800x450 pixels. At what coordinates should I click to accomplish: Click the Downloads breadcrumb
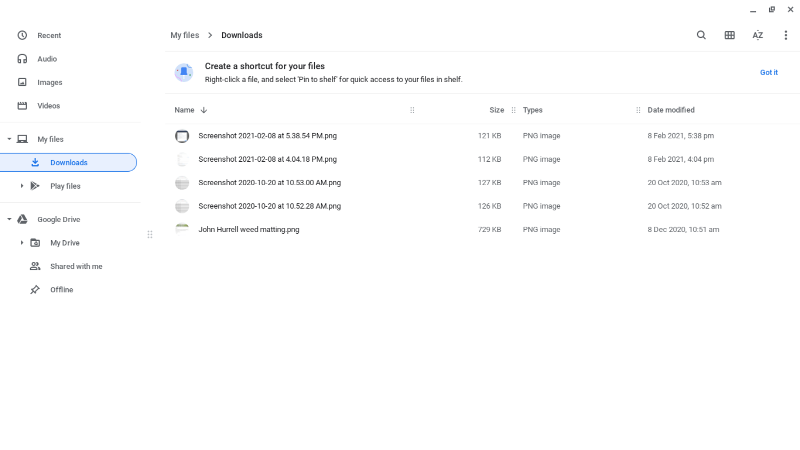point(242,35)
